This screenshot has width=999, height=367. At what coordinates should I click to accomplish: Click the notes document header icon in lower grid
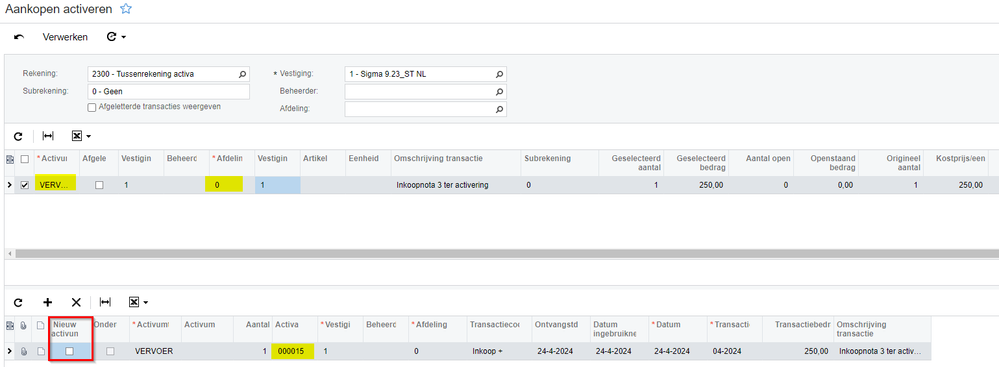(40, 325)
